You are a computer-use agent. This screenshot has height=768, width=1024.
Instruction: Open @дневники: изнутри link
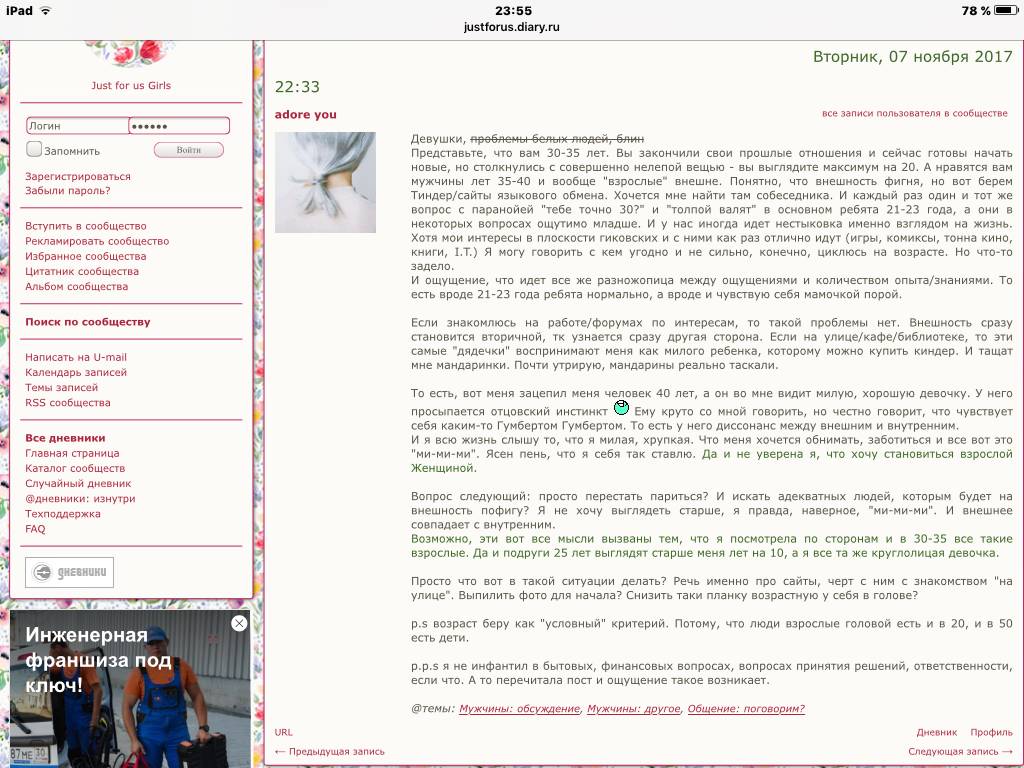[x=80, y=498]
